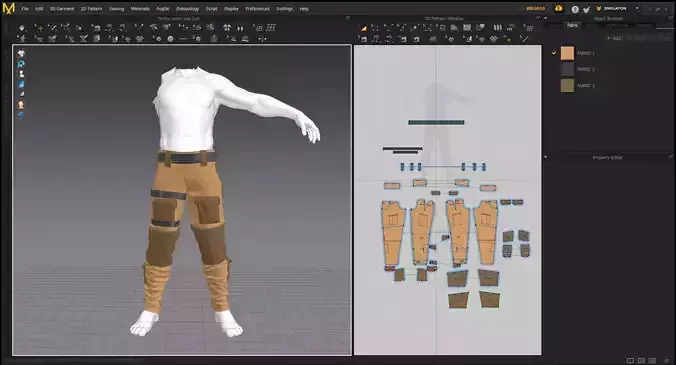676x365 pixels.
Task: Select the dark gray Fabric 2 swatch
Action: [567, 69]
